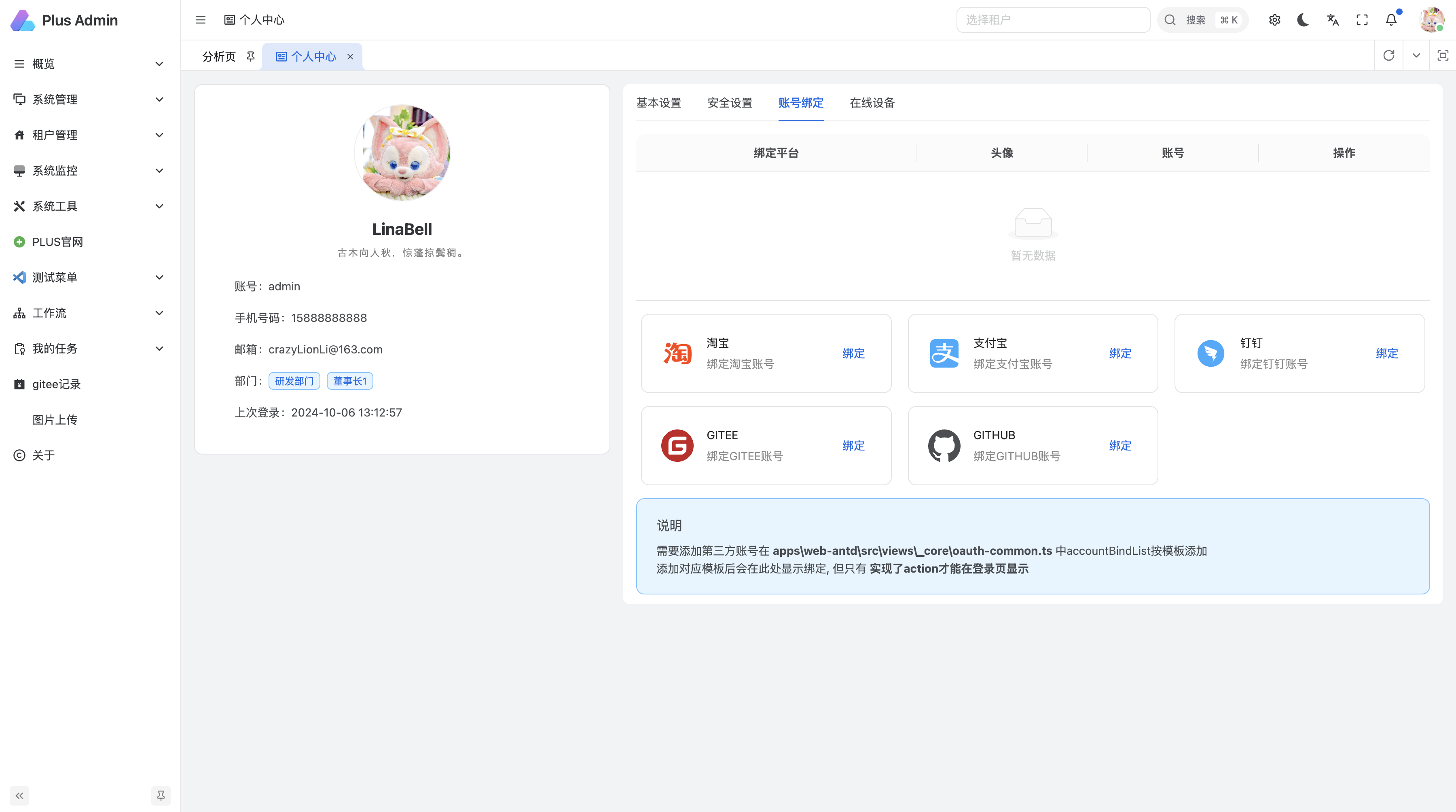Click the user avatar in header

[1431, 20]
